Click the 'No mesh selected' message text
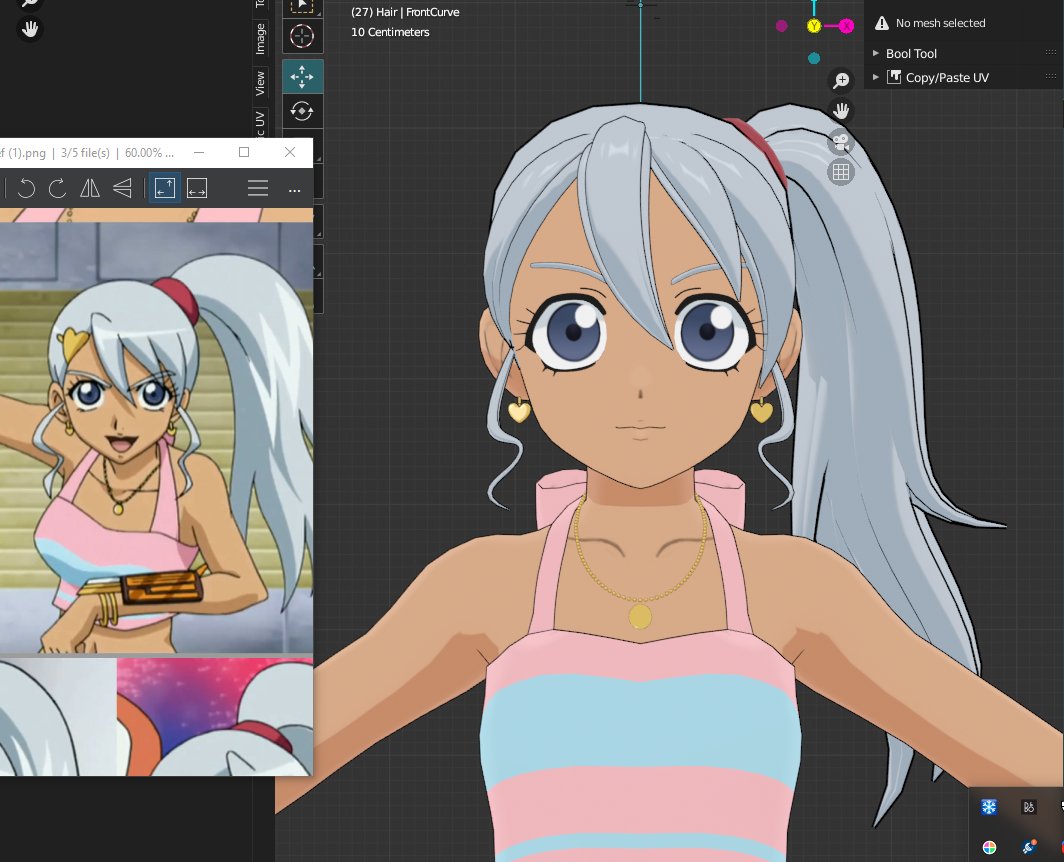This screenshot has width=1064, height=862. (940, 23)
